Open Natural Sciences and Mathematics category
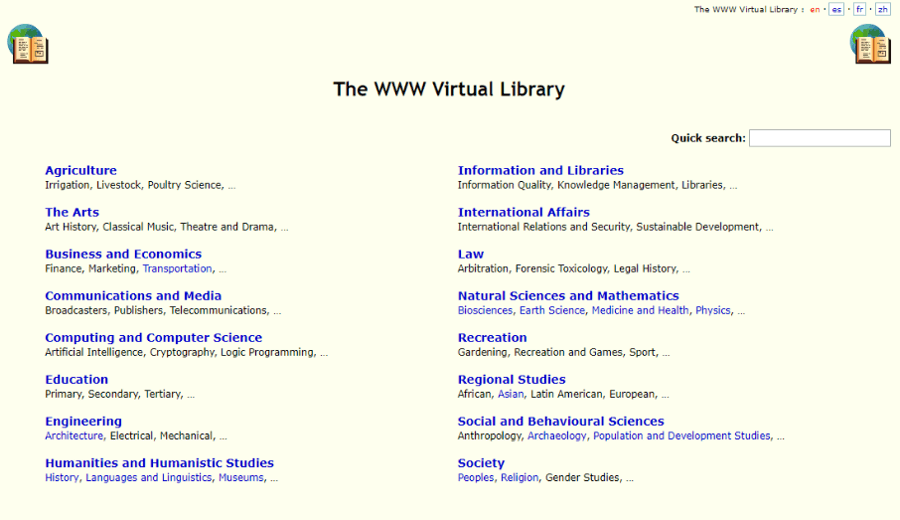 pyautogui.click(x=568, y=296)
